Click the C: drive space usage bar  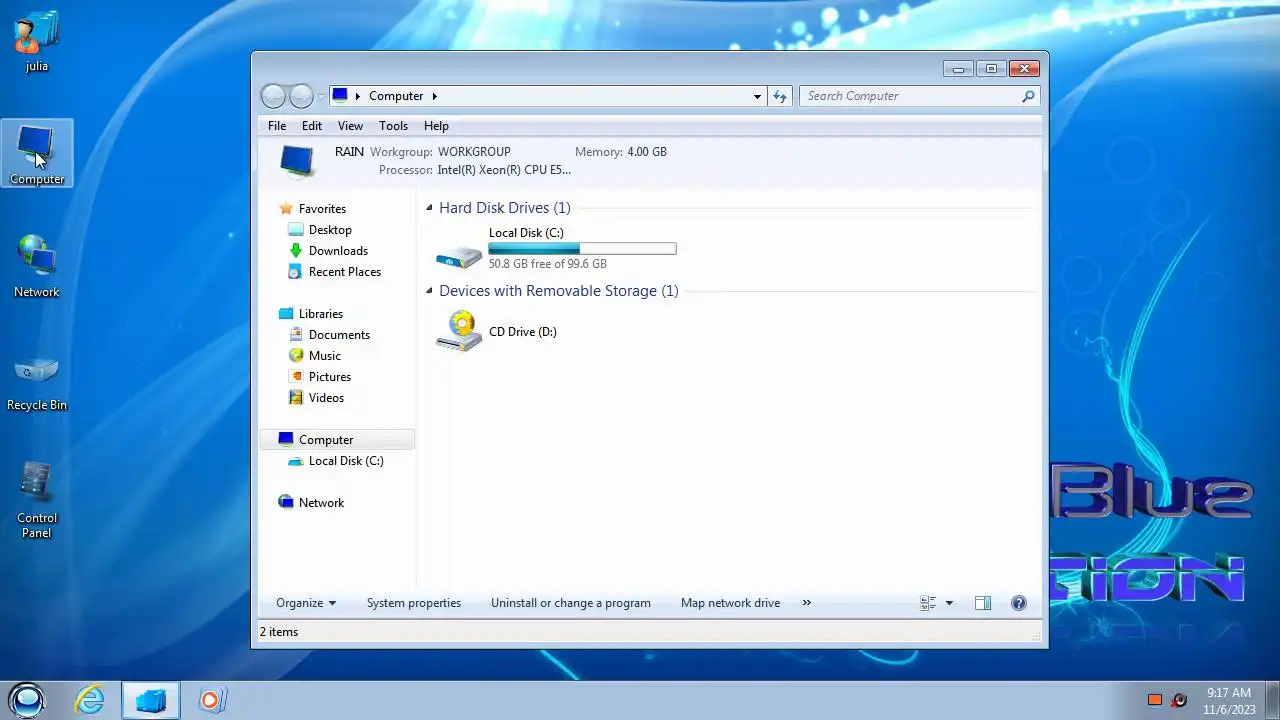582,249
